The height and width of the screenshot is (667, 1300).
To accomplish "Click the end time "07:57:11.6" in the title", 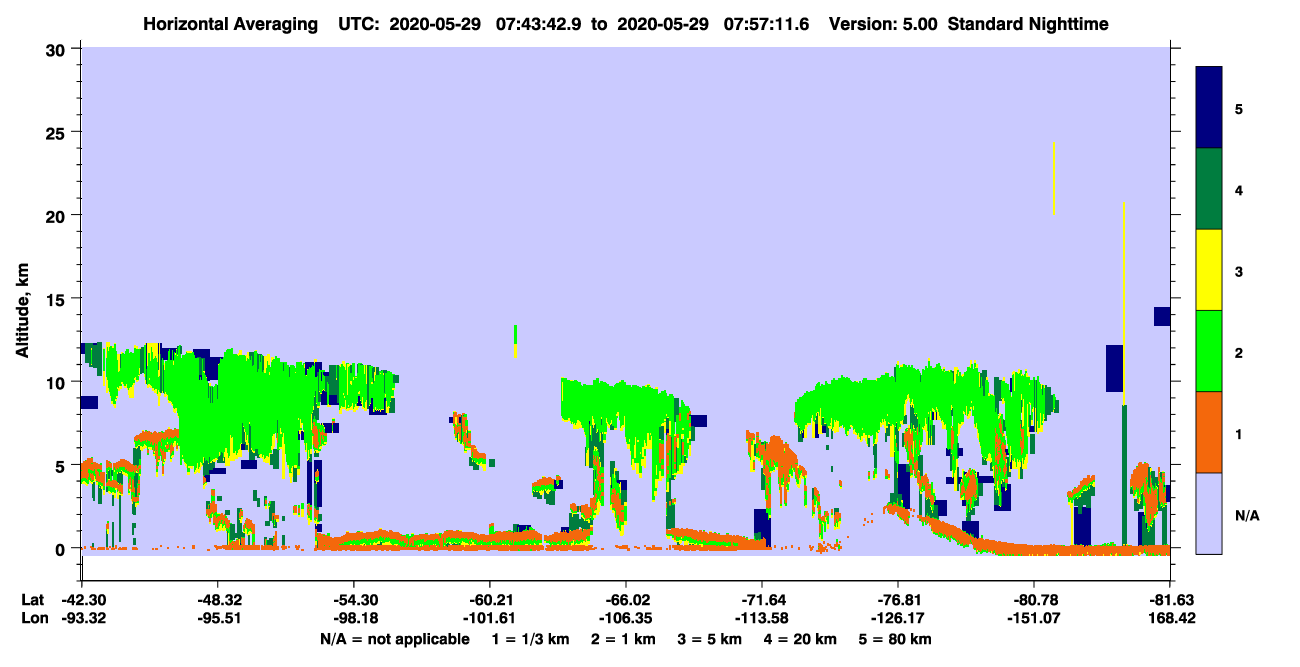I will pyautogui.click(x=765, y=23).
